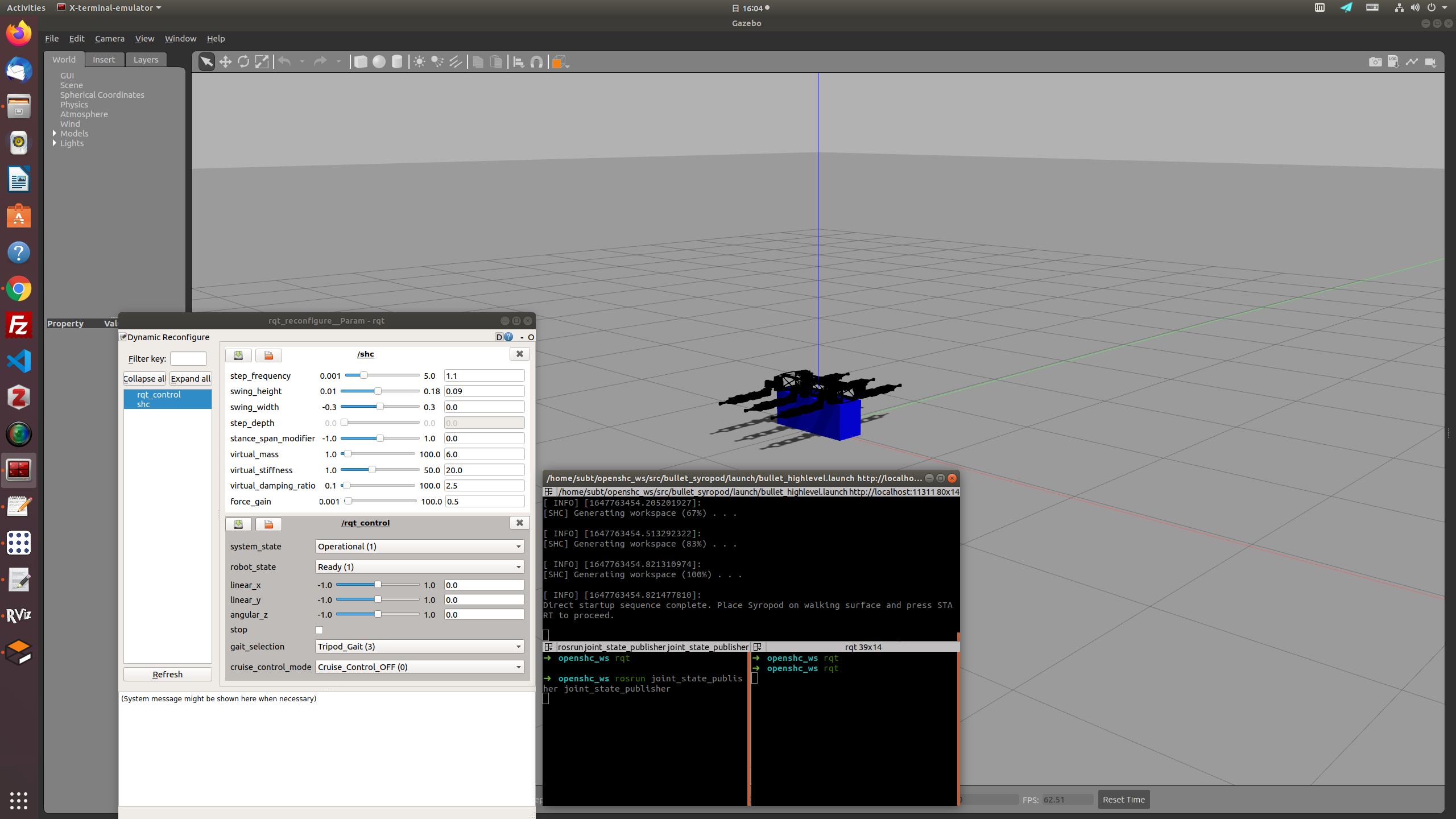This screenshot has height=819, width=1456.
Task: Enable the snap tool (magnet icon)
Action: click(536, 61)
